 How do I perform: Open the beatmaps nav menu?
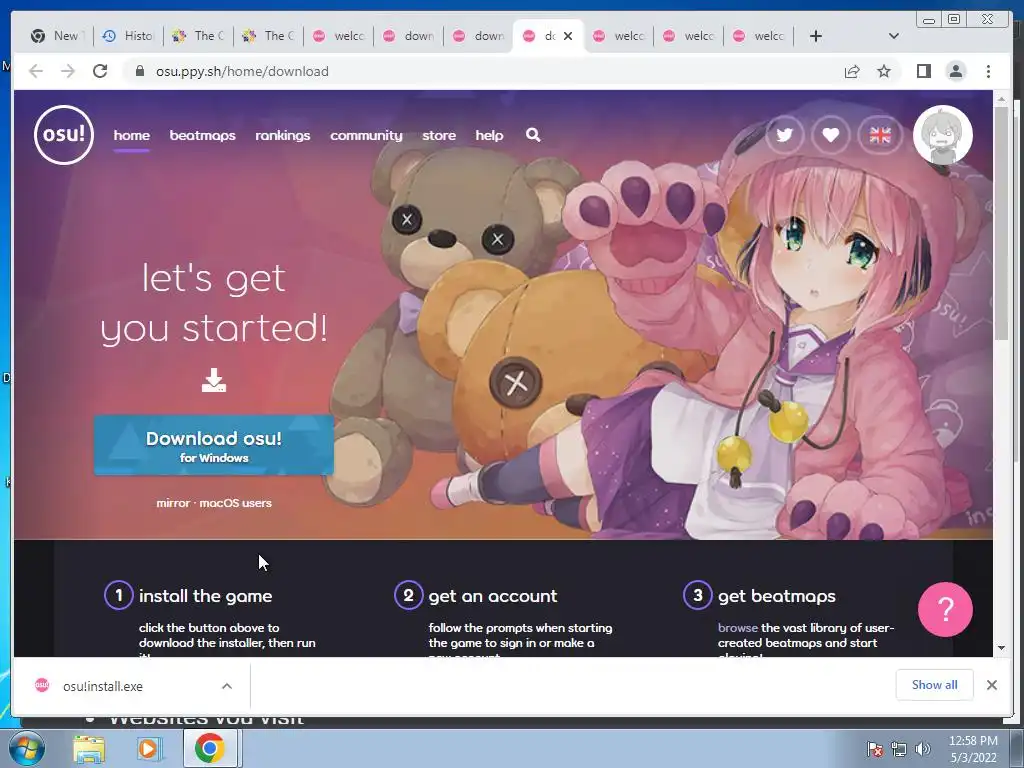[x=202, y=135]
